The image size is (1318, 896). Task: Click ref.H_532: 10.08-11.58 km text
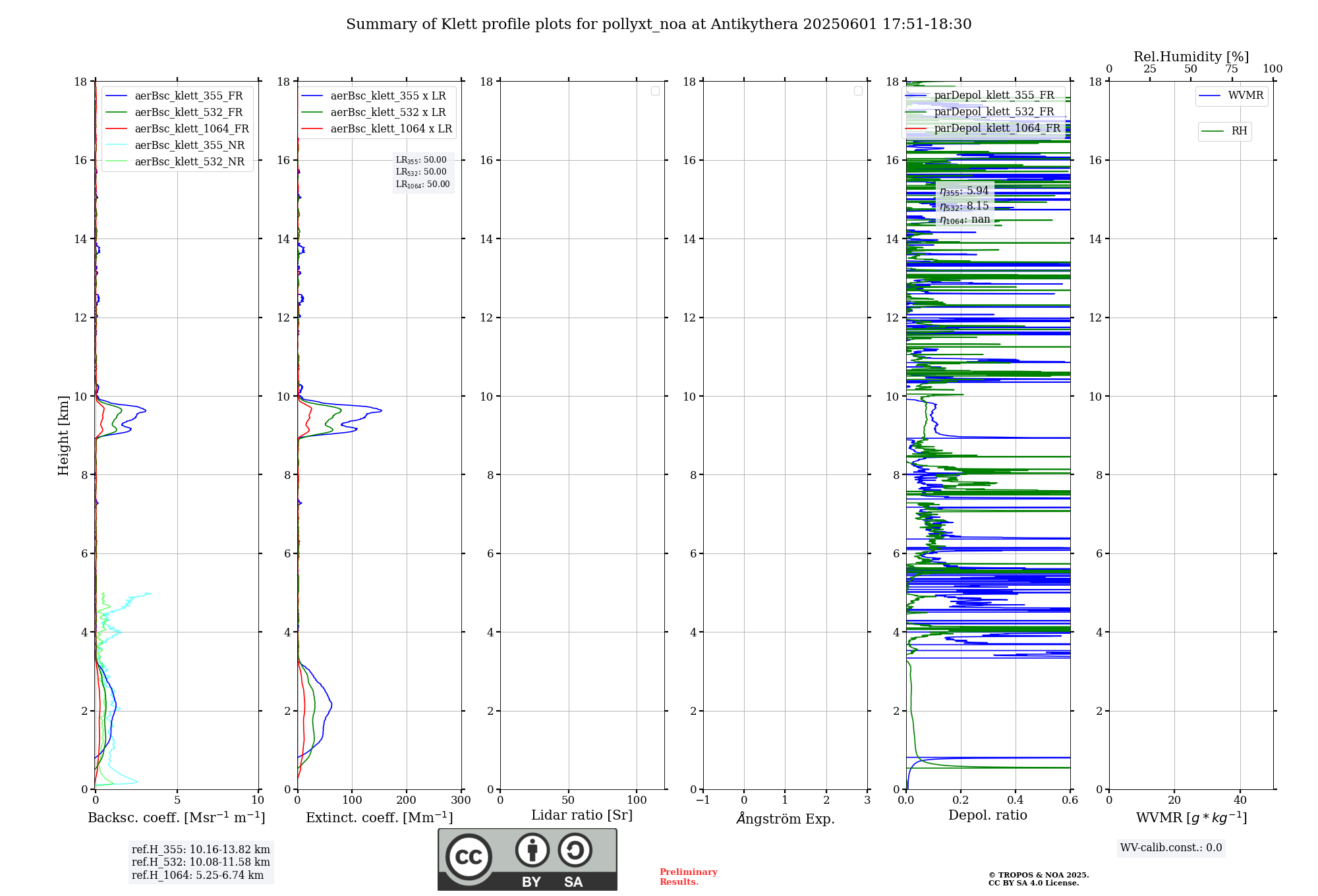click(x=201, y=862)
